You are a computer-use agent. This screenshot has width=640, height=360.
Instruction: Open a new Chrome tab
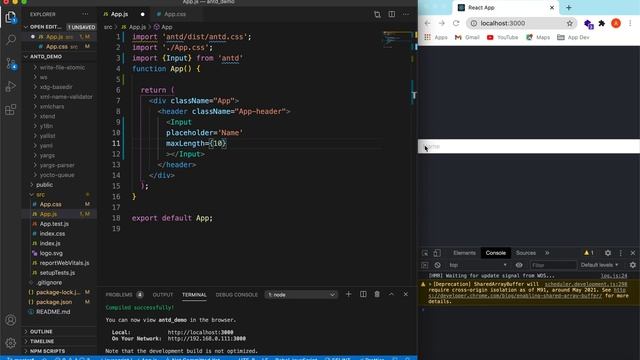coord(569,7)
